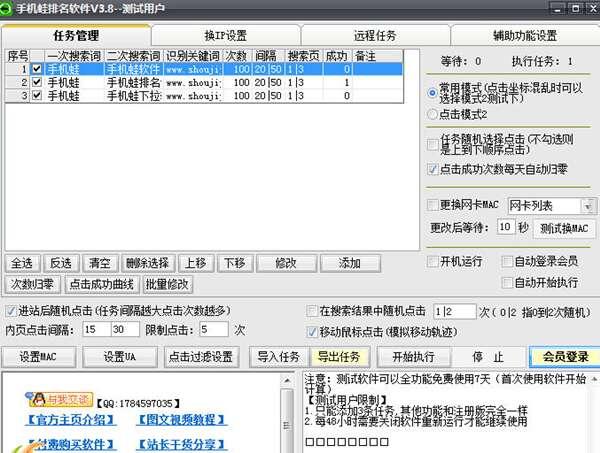
Task: Enable the 开机运行 checkbox
Action: coord(432,261)
